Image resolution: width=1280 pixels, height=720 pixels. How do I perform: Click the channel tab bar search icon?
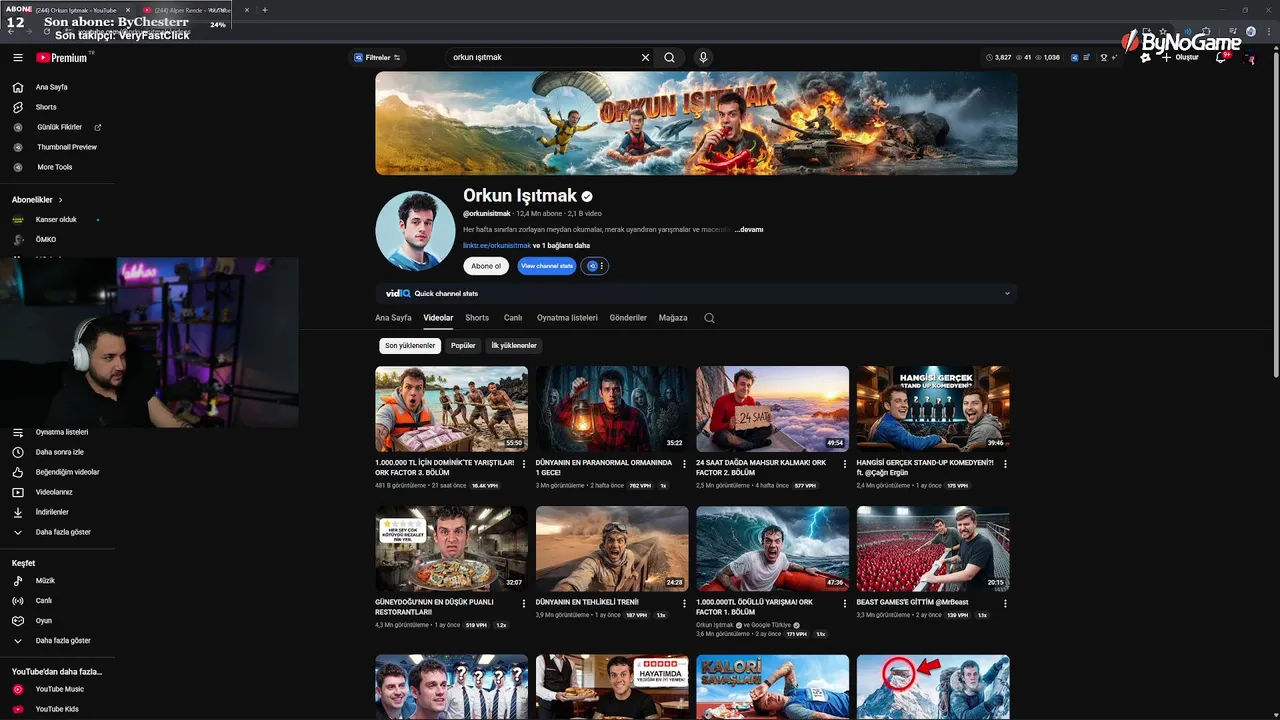coord(709,318)
